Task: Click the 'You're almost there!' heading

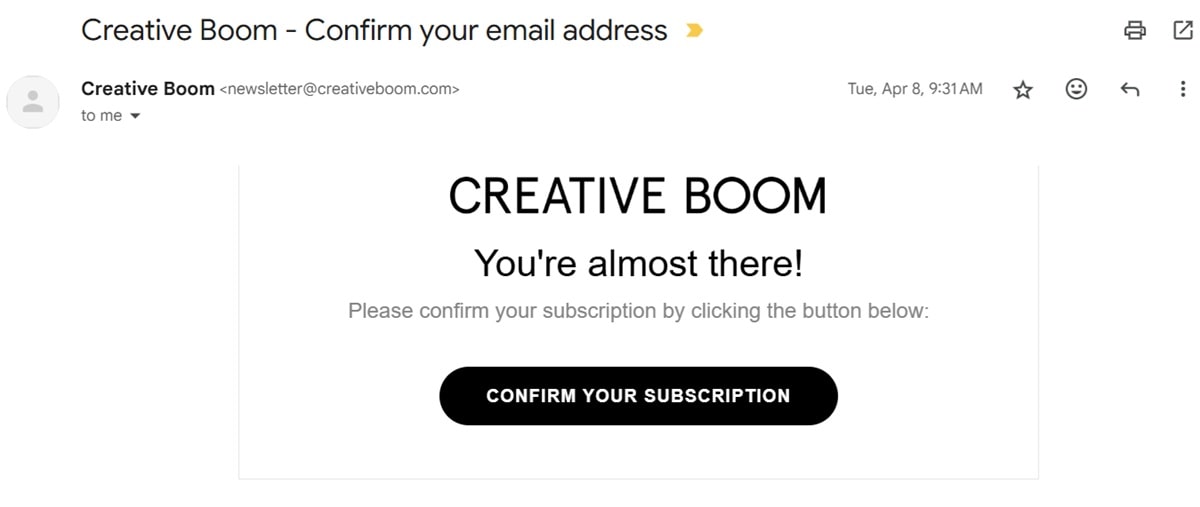Action: [x=638, y=264]
